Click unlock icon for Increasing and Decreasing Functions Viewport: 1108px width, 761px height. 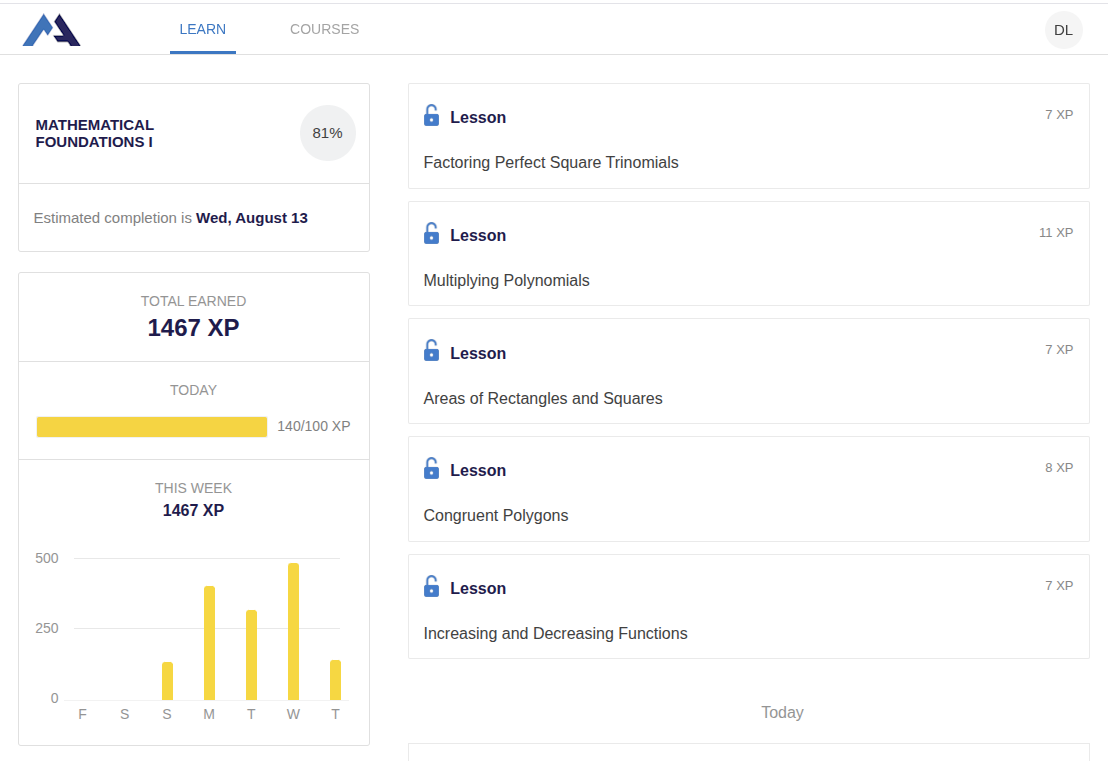[431, 587]
